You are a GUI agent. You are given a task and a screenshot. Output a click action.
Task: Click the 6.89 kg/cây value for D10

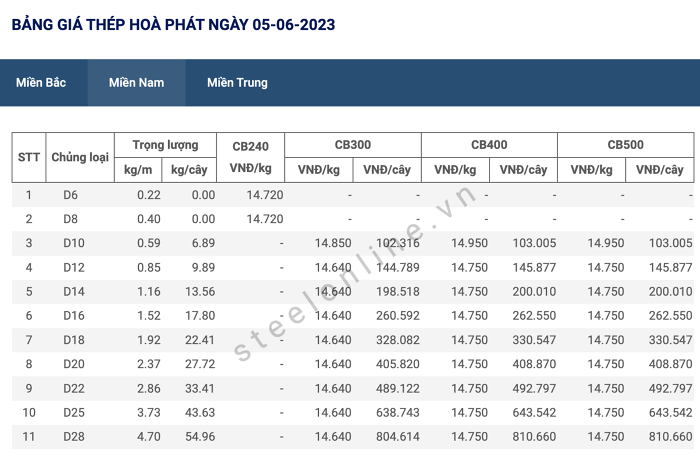203,243
